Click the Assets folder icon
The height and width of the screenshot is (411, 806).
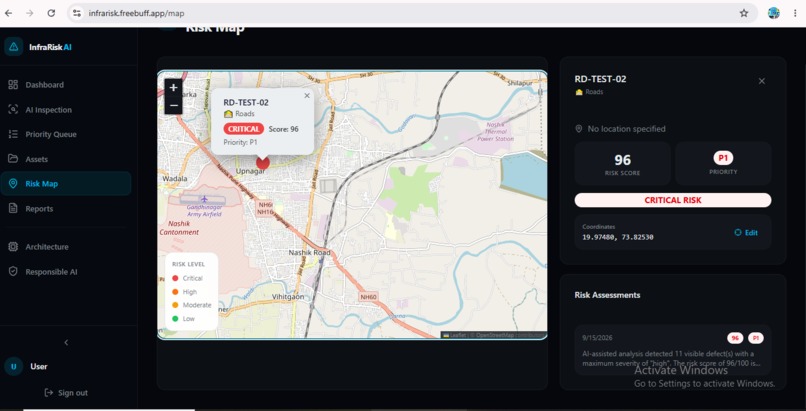[x=13, y=159]
